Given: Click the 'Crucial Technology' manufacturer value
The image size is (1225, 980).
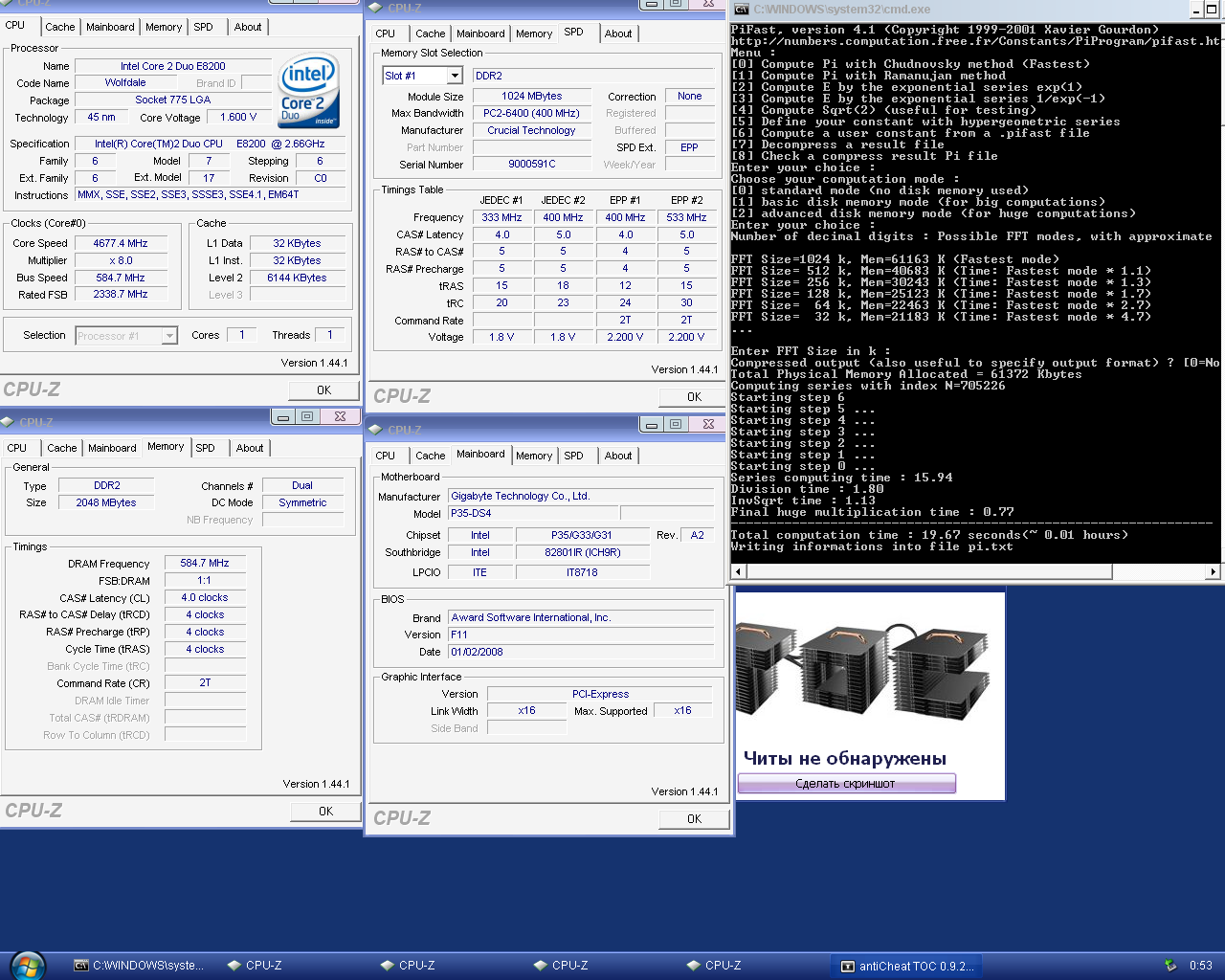Looking at the screenshot, I should [532, 131].
